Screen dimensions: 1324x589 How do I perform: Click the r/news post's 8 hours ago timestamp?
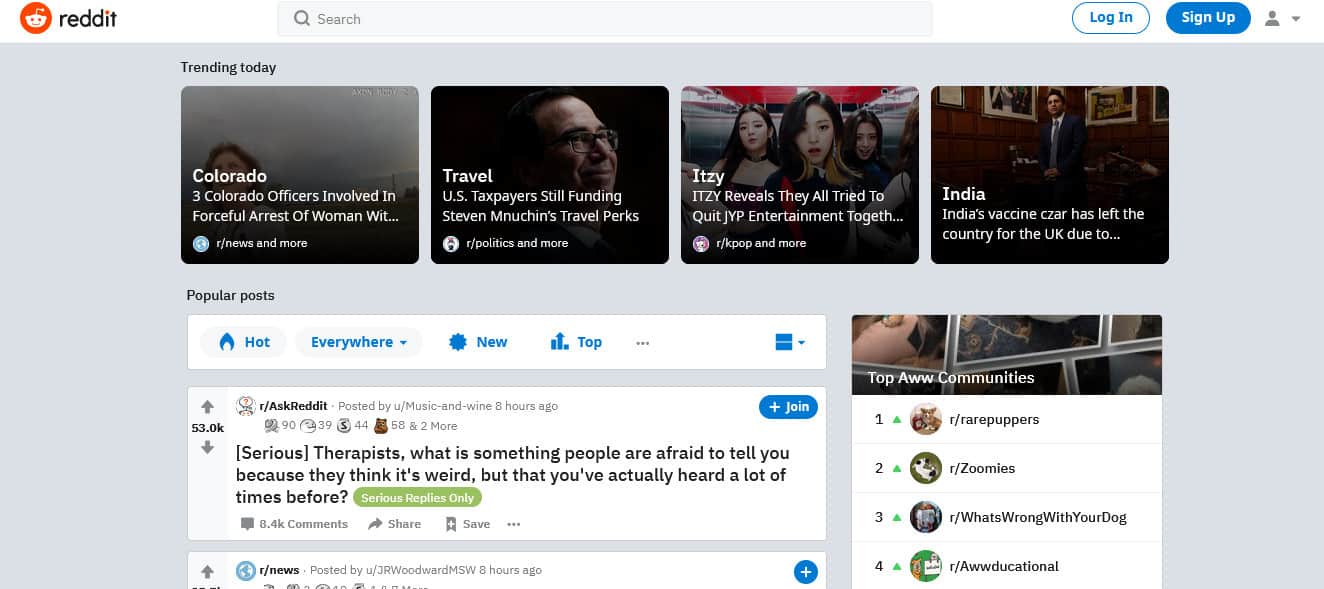point(510,570)
